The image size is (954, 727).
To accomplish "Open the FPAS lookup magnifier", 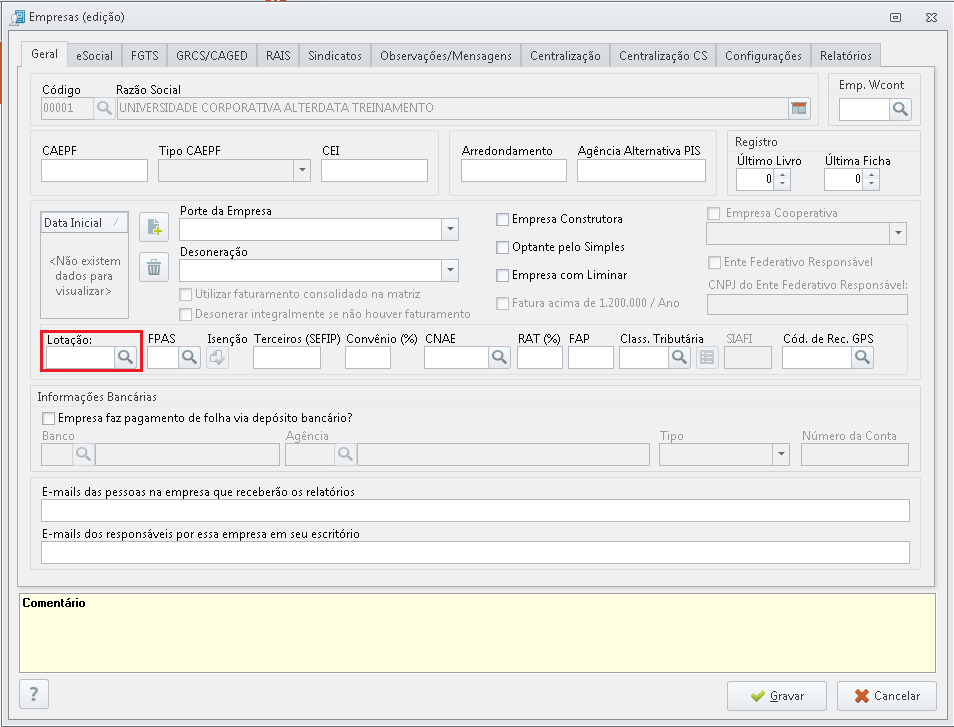I will 189,357.
